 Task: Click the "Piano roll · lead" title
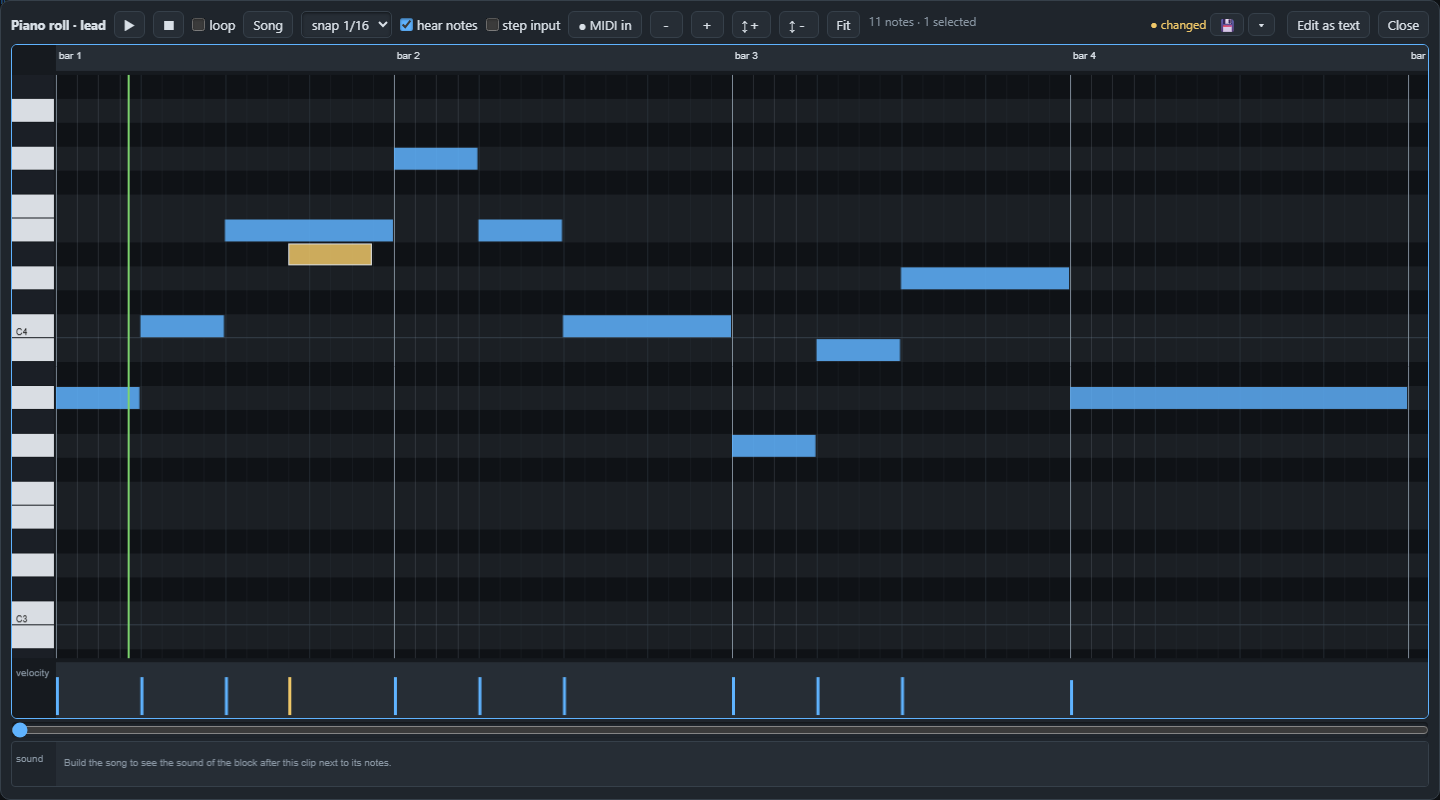click(58, 25)
